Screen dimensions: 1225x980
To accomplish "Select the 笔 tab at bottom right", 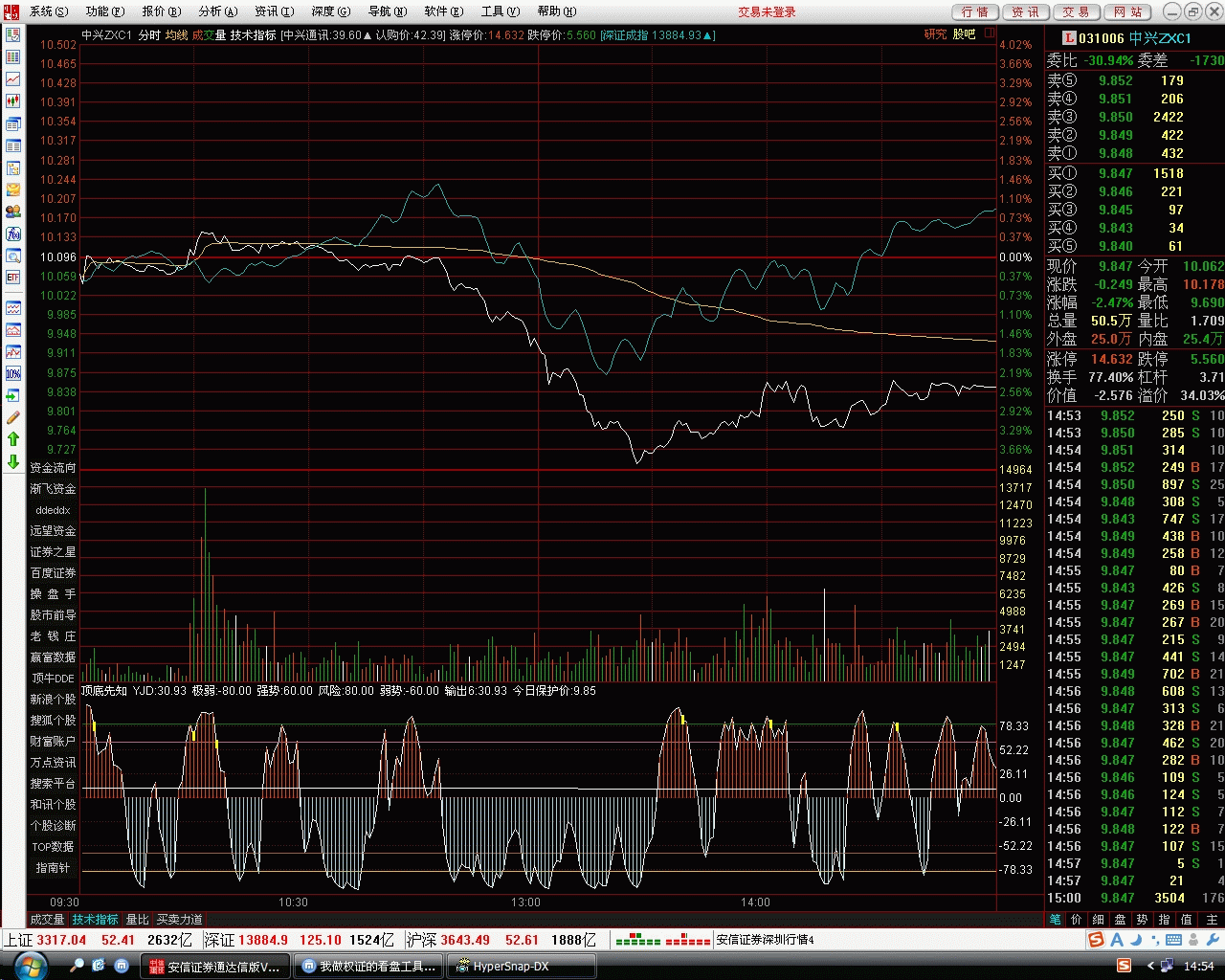I will coord(1055,920).
